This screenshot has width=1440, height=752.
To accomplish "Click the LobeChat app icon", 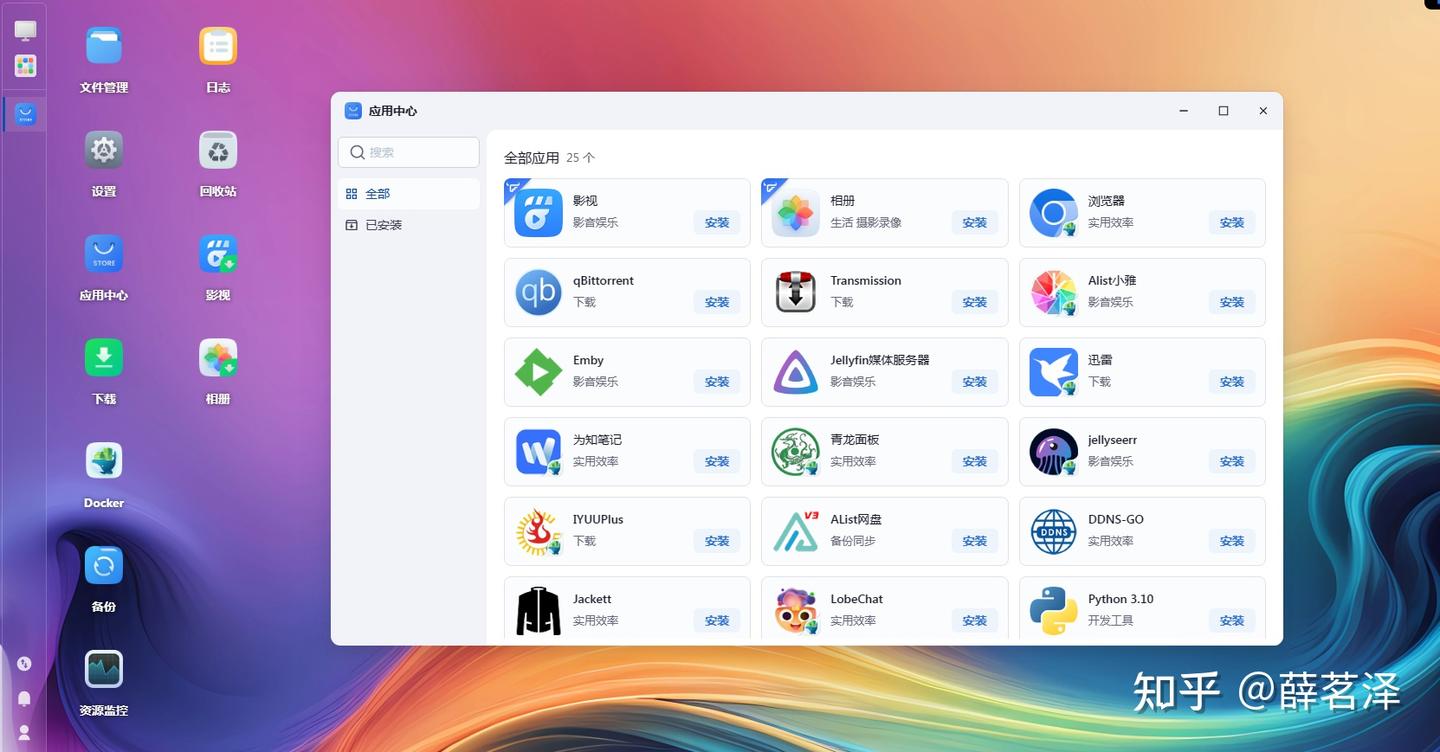I will pyautogui.click(x=795, y=608).
